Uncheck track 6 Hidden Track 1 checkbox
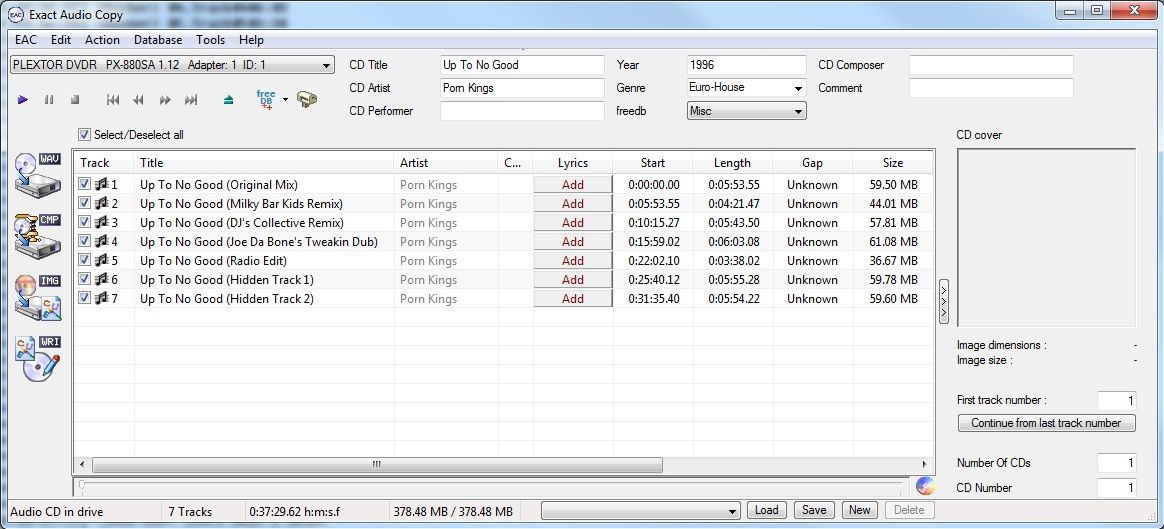Image resolution: width=1164 pixels, height=529 pixels. click(85, 279)
